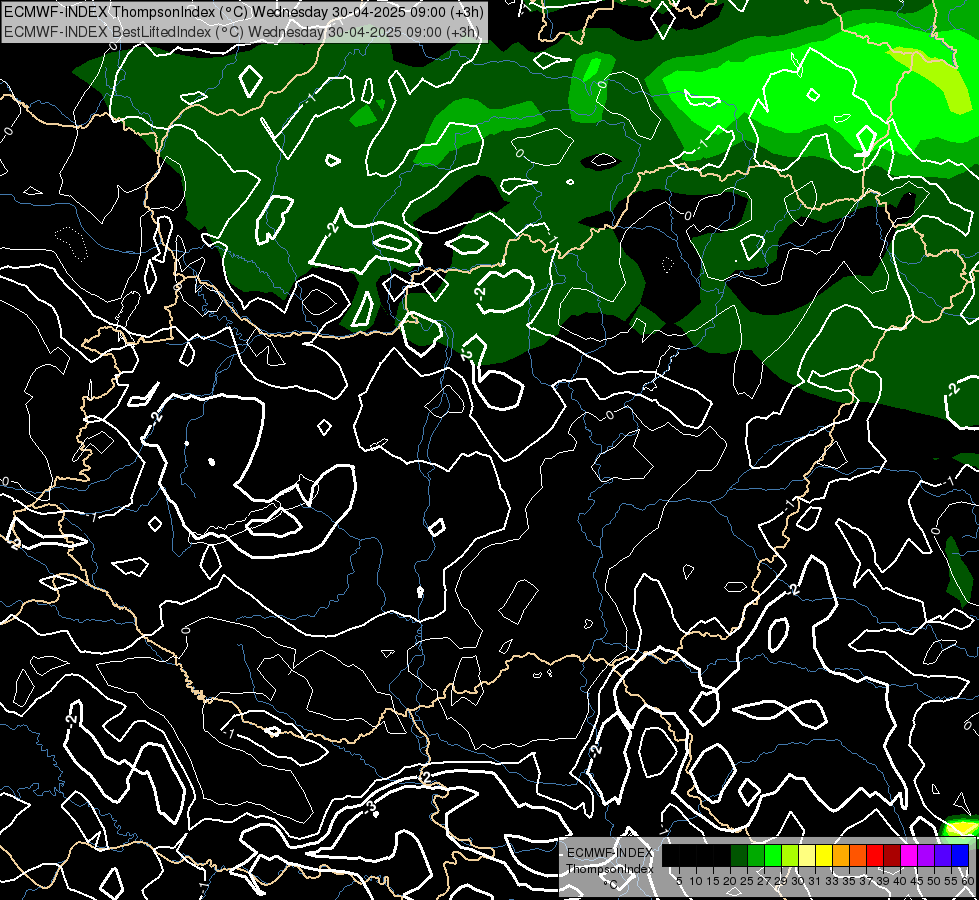Click legend tick value 5
The width and height of the screenshot is (979, 900).
[679, 881]
